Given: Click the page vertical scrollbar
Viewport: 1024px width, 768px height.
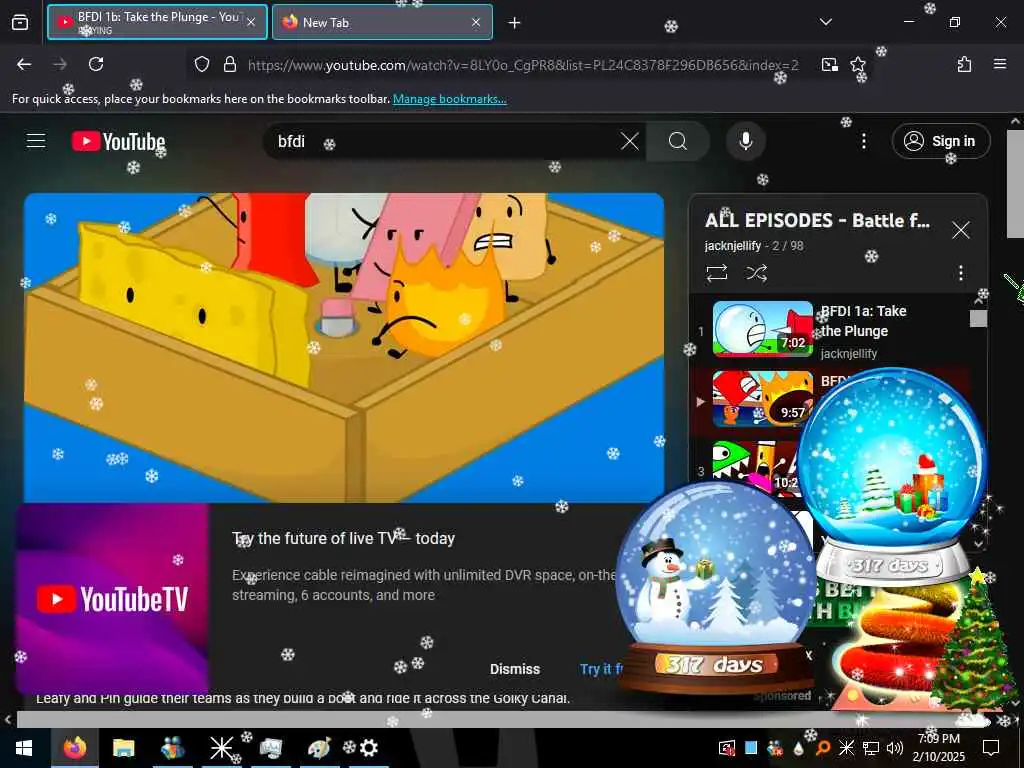Looking at the screenshot, I should coord(1015,183).
